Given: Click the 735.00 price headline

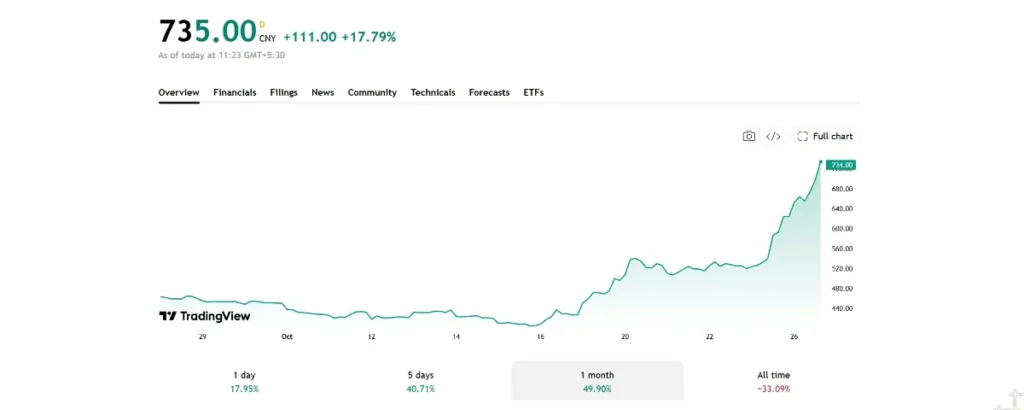Looking at the screenshot, I should point(208,31).
